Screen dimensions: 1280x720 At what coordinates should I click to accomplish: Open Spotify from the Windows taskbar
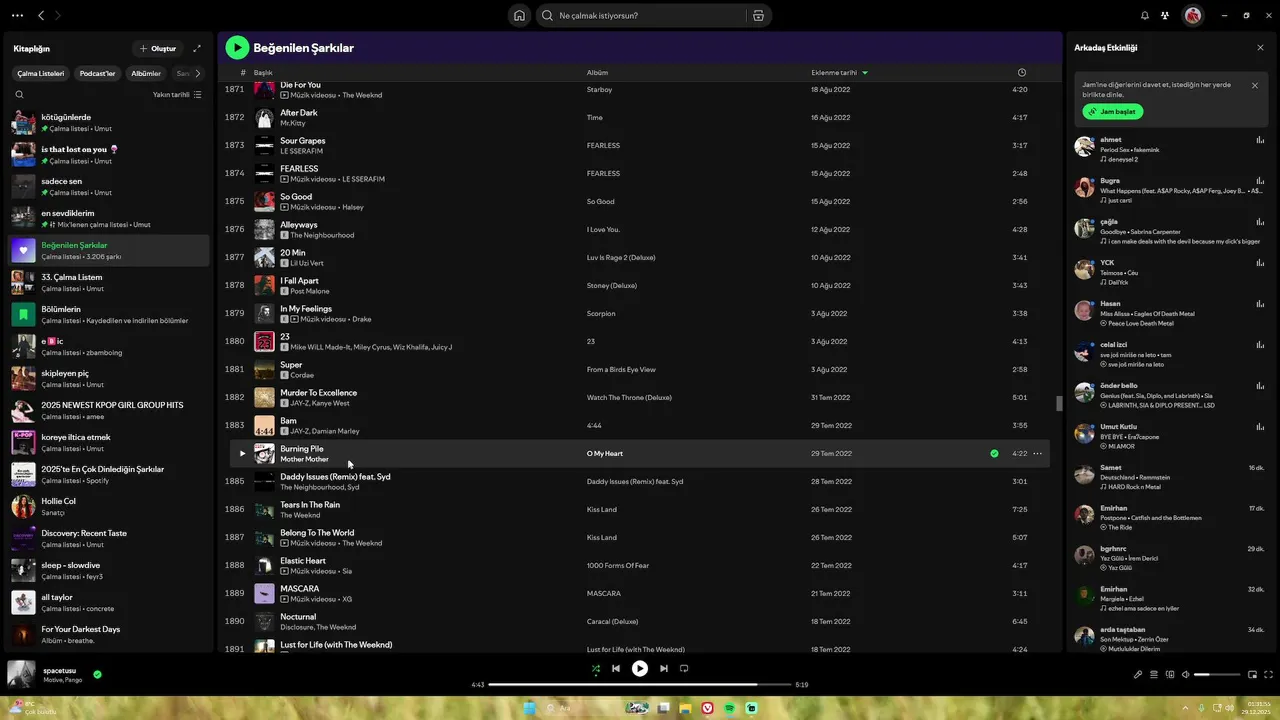(730, 708)
